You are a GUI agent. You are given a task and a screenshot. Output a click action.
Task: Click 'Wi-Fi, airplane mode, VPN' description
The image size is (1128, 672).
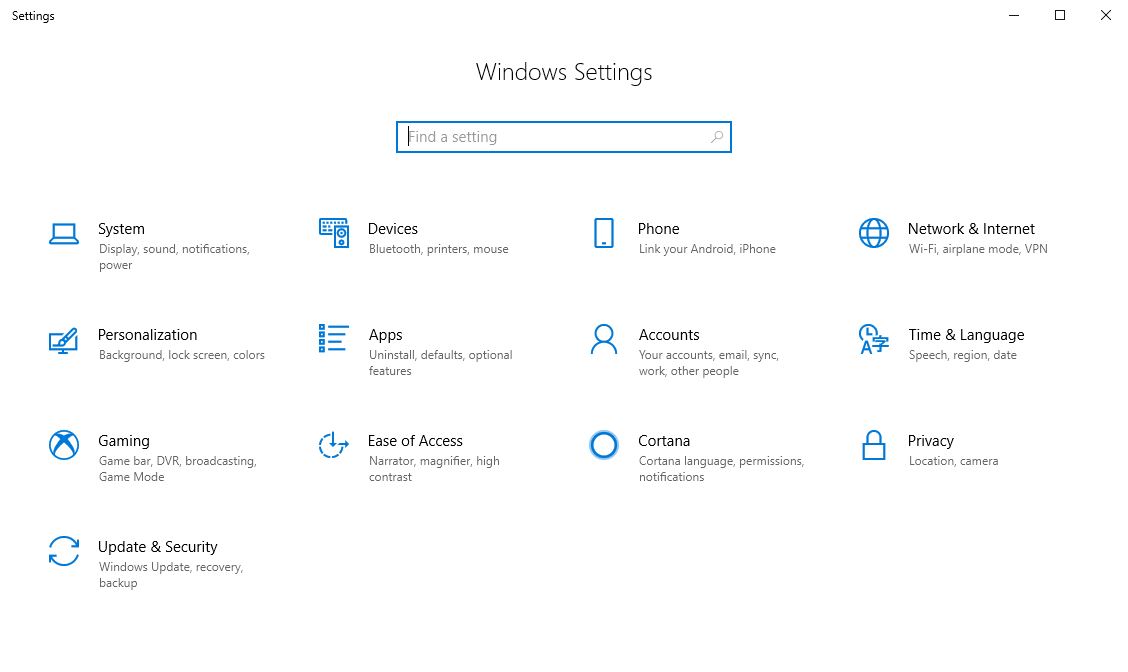[x=978, y=249]
